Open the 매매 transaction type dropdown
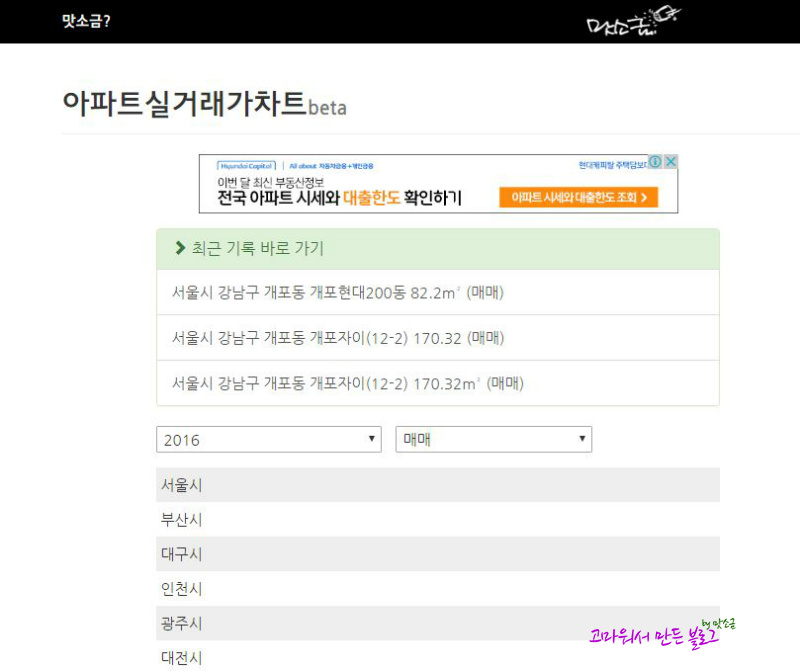 [493, 439]
